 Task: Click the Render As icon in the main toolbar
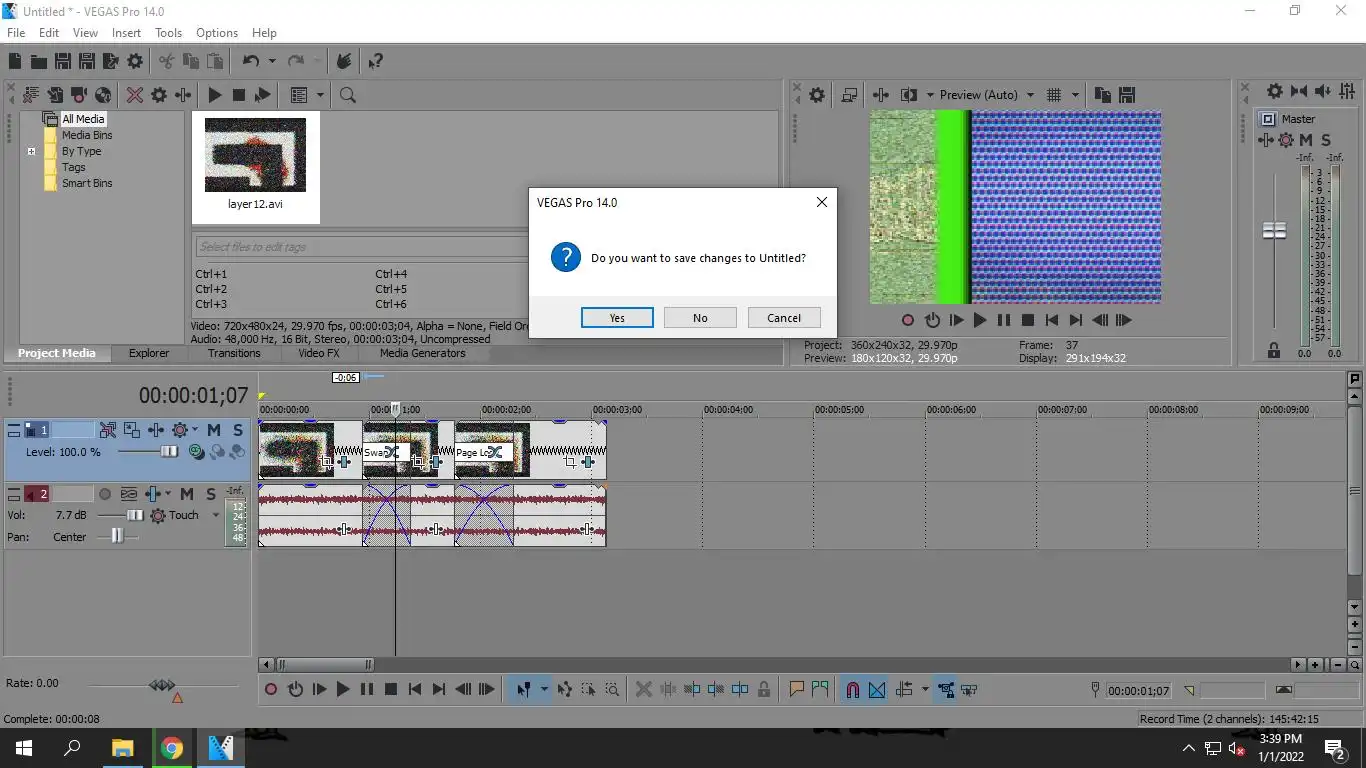(x=111, y=62)
